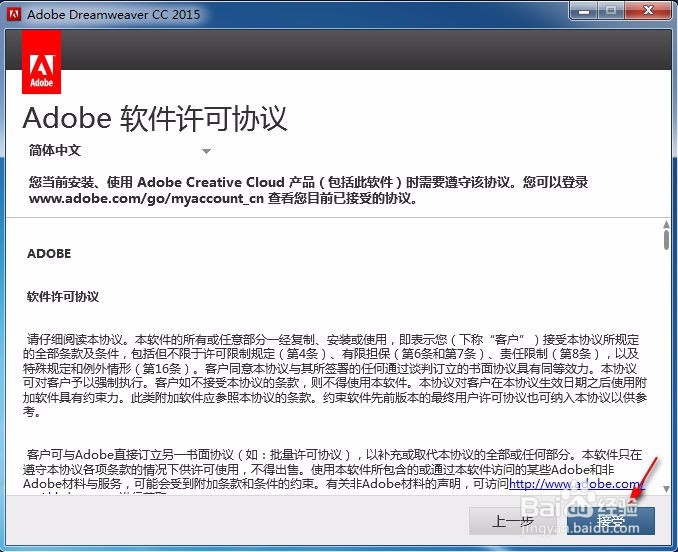Click the window title 'Adobe Dreamweaver CC 2015'
Screen dimensions: 678x552
(x=113, y=14)
